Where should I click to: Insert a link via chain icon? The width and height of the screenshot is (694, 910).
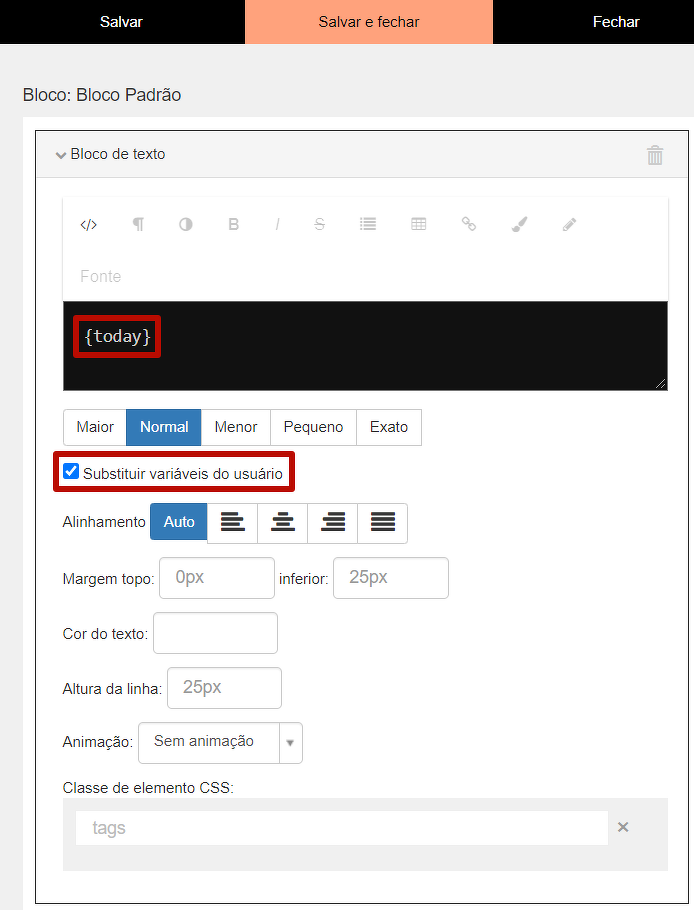(x=468, y=225)
